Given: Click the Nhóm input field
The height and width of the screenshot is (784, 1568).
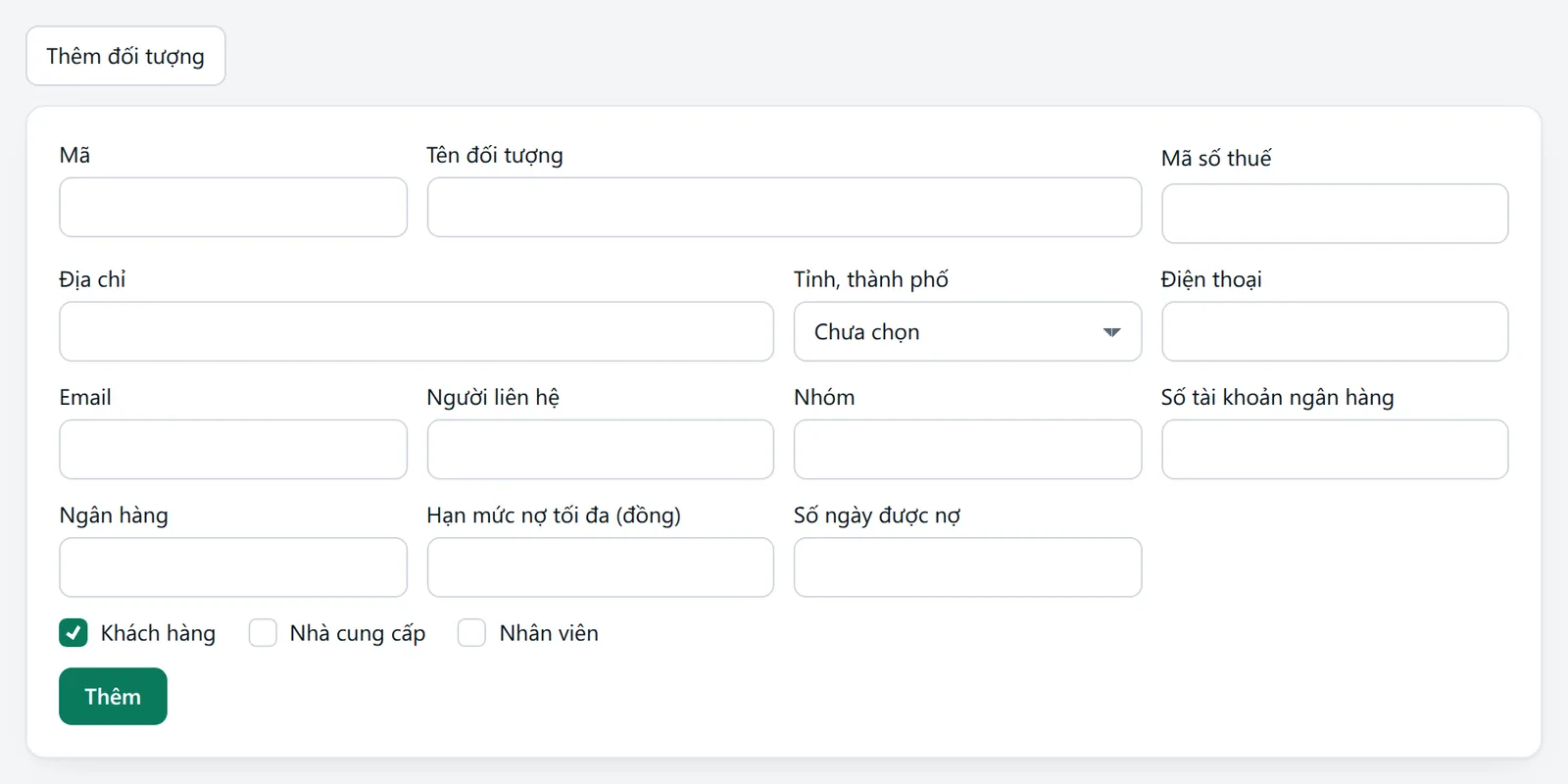Looking at the screenshot, I should pyautogui.click(x=967, y=449).
